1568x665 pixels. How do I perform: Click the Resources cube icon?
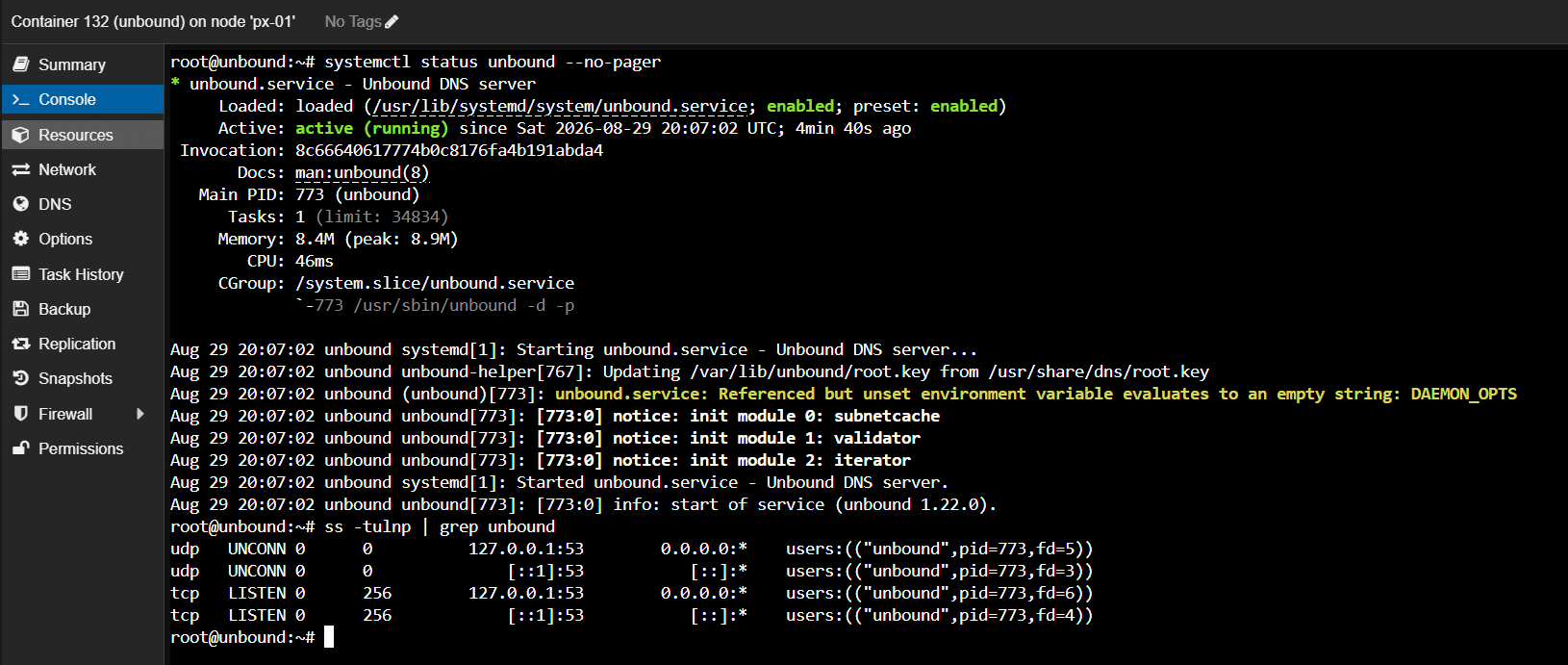(20, 135)
